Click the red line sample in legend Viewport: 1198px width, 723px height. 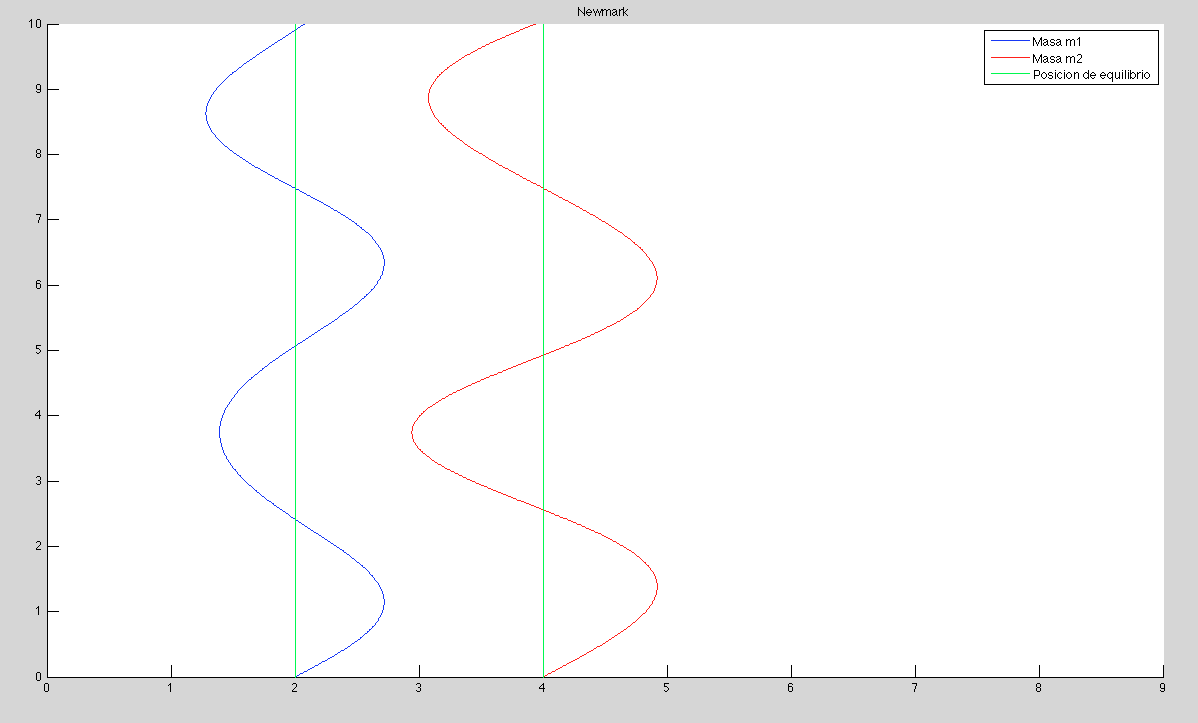1008,60
